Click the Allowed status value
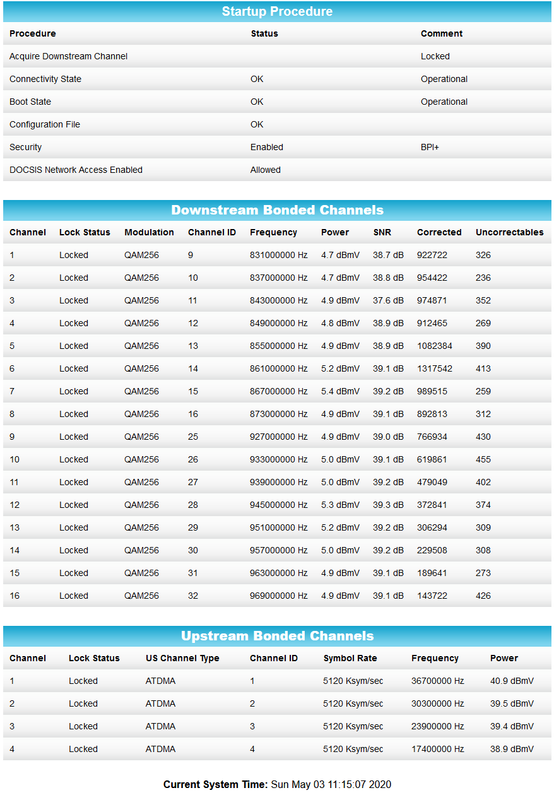Screen dimensions: 554x800 click(x=265, y=170)
